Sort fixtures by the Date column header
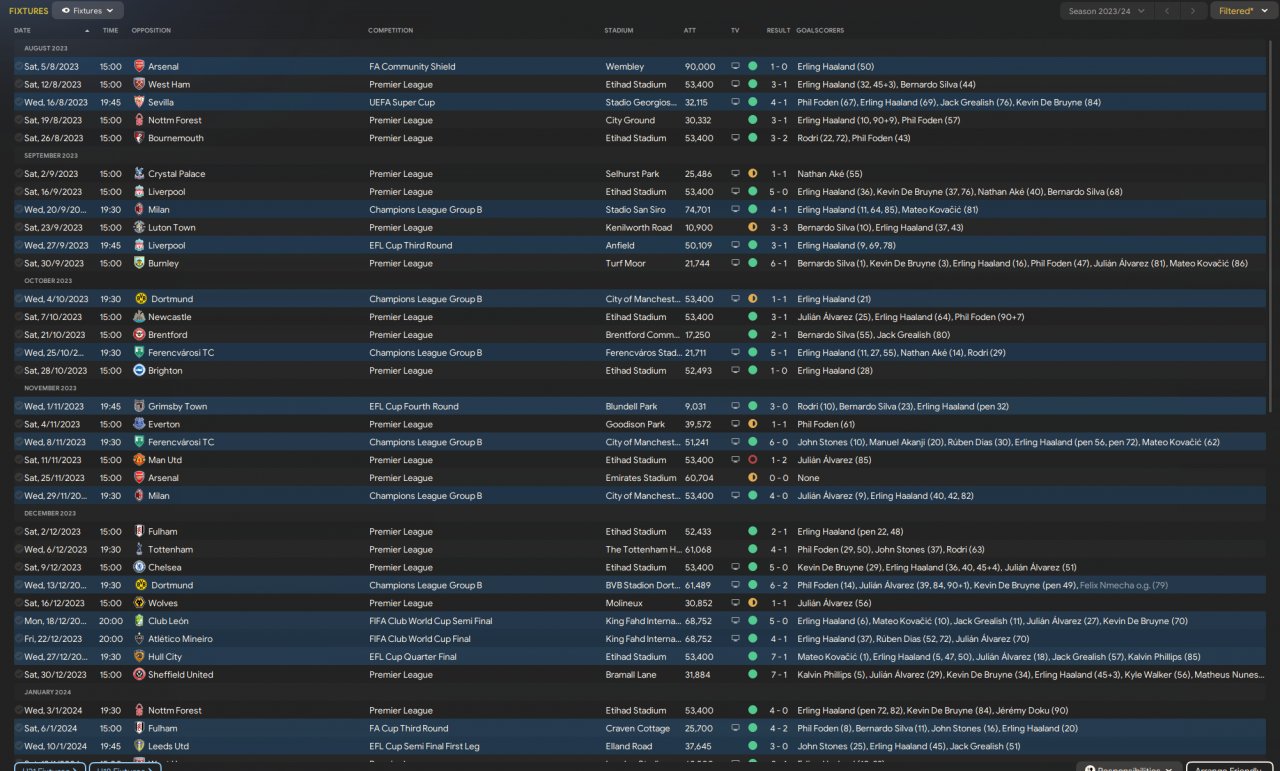 [x=22, y=30]
